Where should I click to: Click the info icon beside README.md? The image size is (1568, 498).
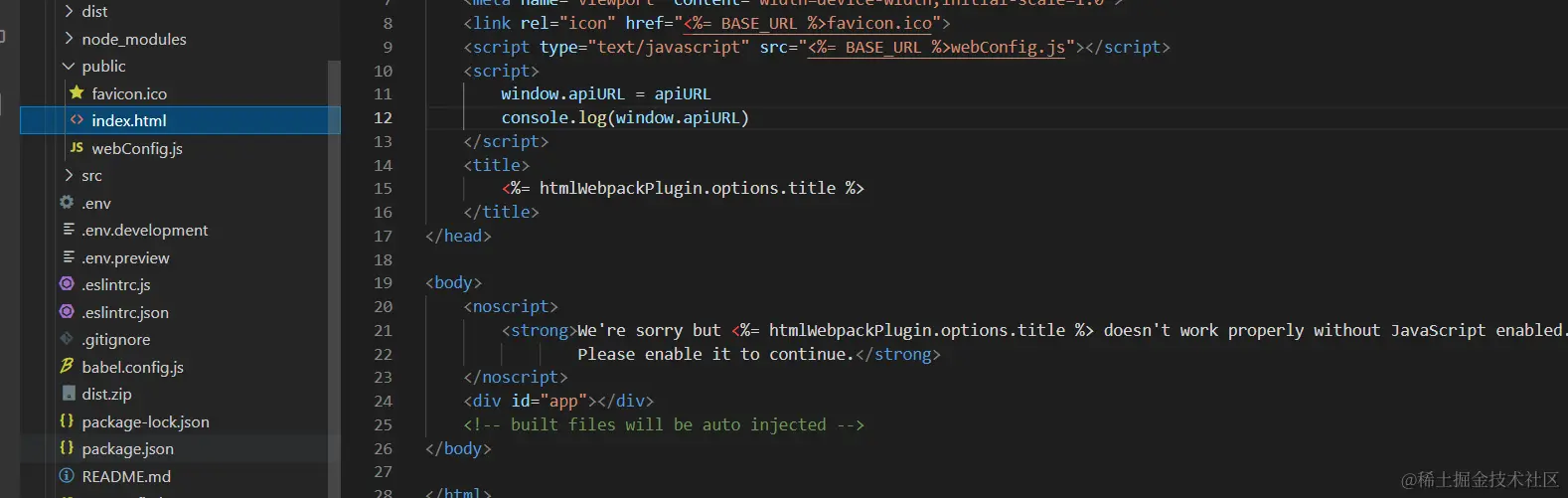point(67,476)
